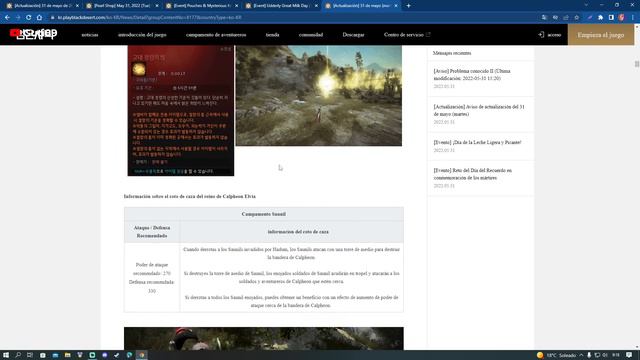The image size is (640, 360).
Task: Click the acceso login icon
Action: pos(541,35)
